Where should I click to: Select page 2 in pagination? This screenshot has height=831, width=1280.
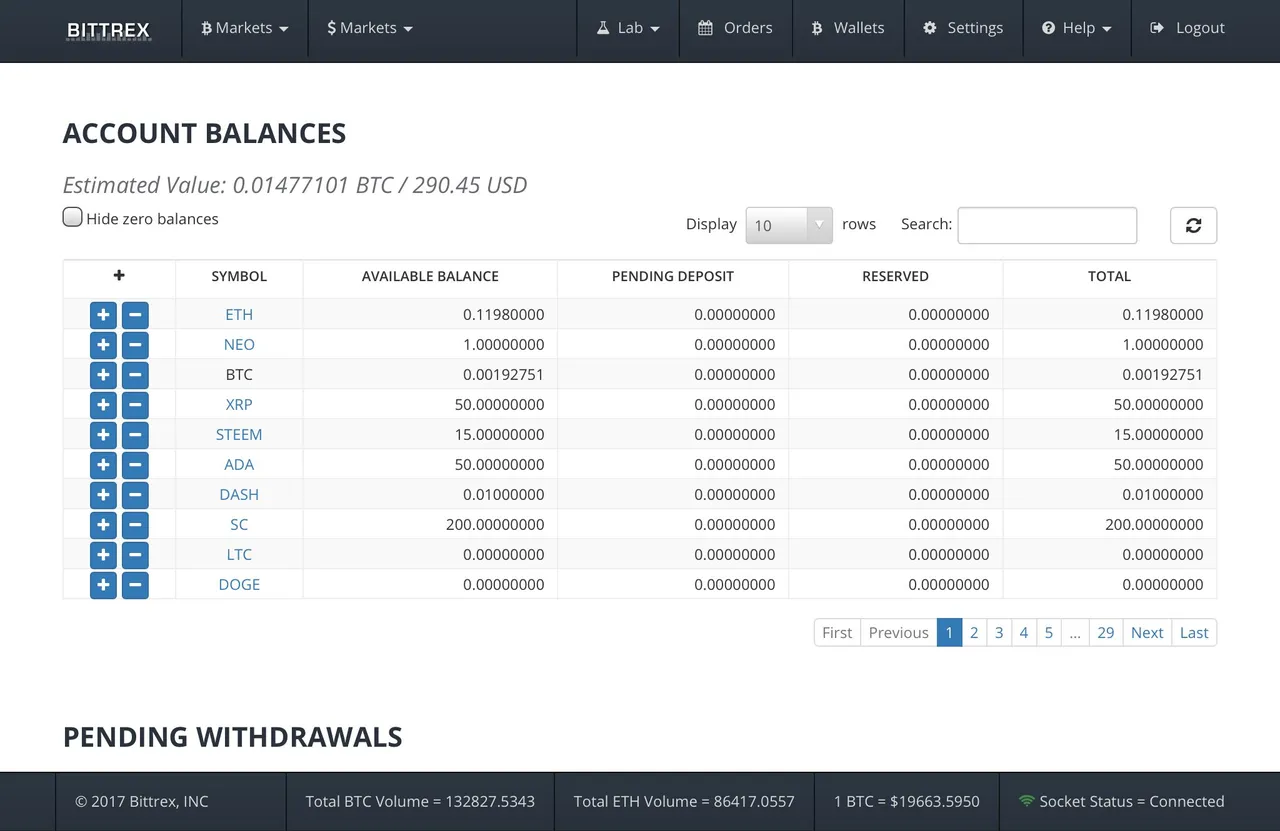tap(974, 632)
